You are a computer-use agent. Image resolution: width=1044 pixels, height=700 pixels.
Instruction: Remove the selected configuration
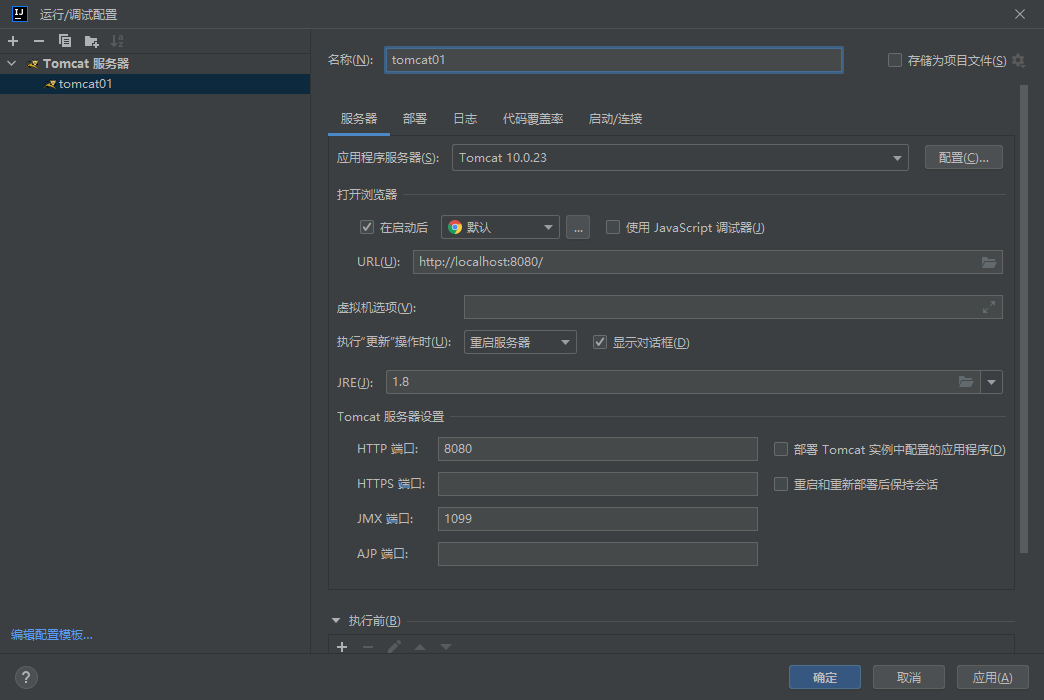tap(39, 41)
